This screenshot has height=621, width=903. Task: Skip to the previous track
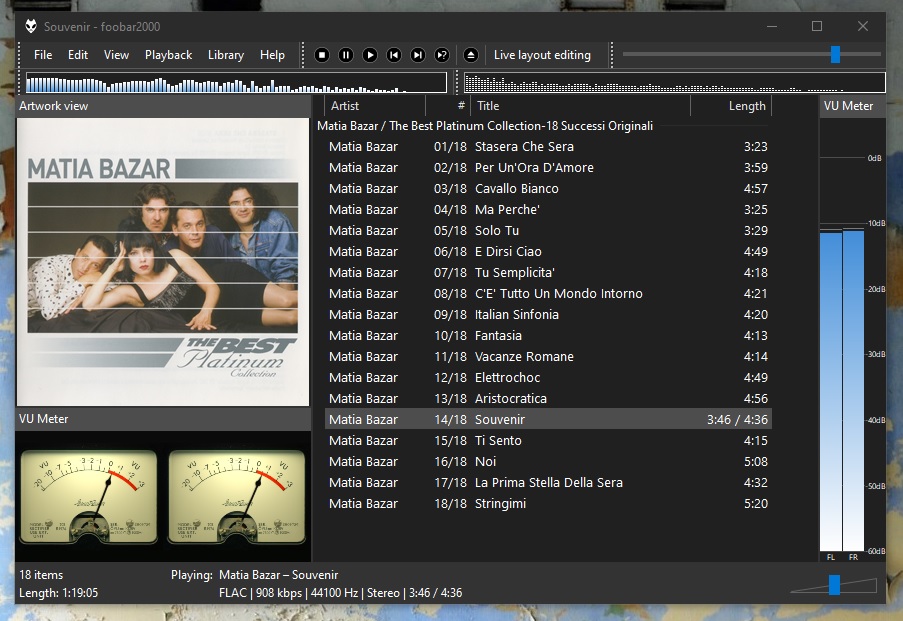[x=394, y=55]
